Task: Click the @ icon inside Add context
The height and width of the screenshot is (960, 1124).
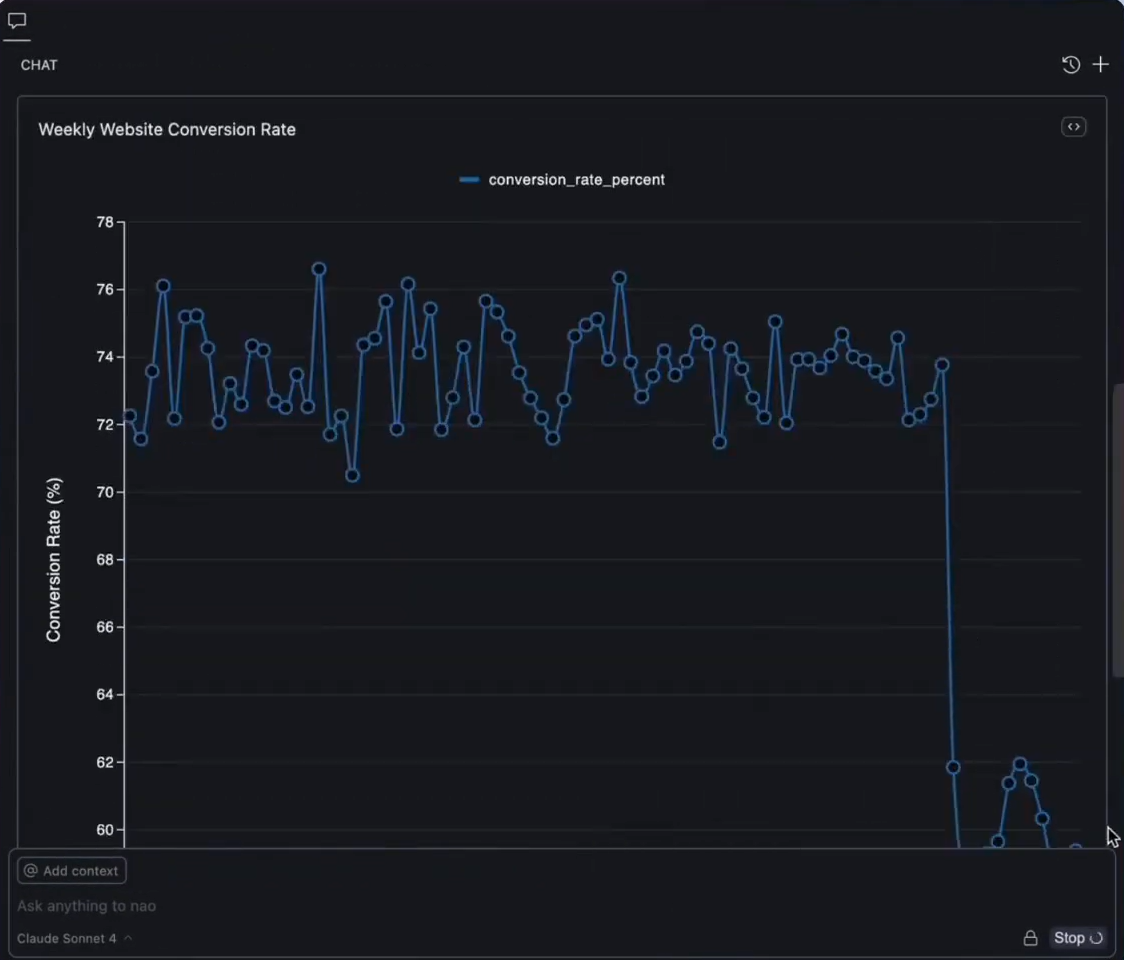Action: pyautogui.click(x=31, y=870)
